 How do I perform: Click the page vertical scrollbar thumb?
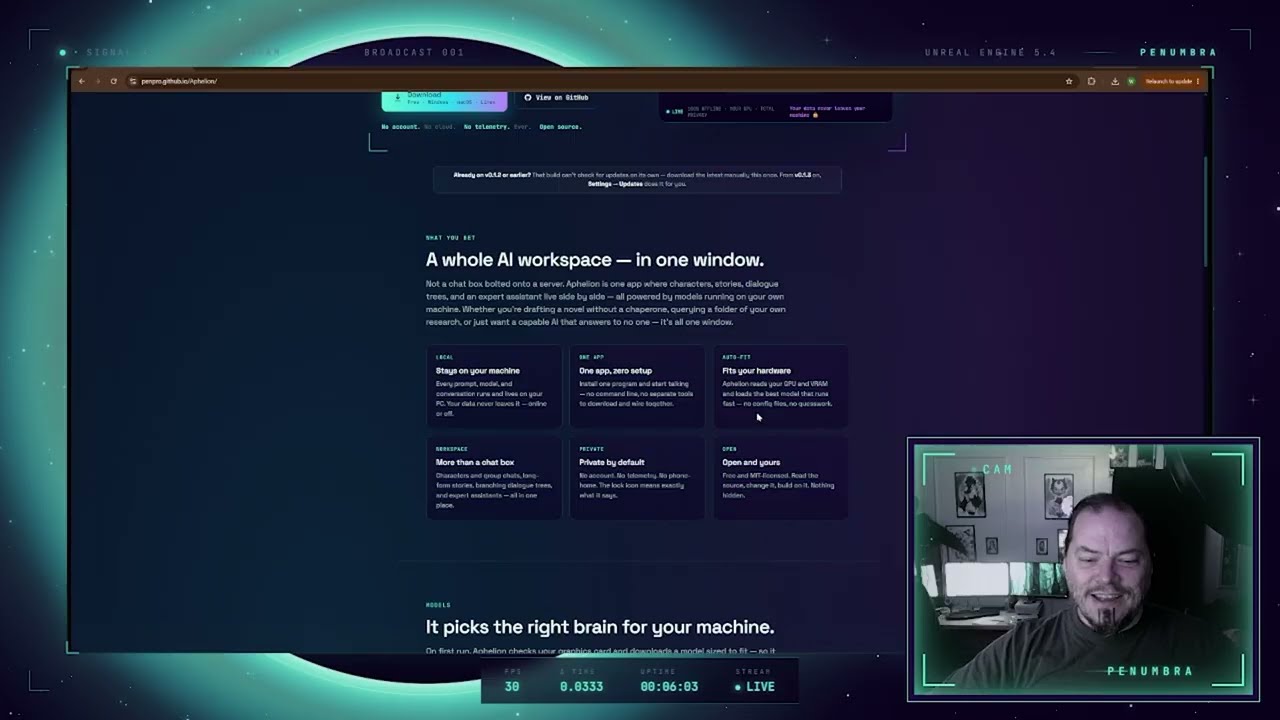(x=1205, y=210)
